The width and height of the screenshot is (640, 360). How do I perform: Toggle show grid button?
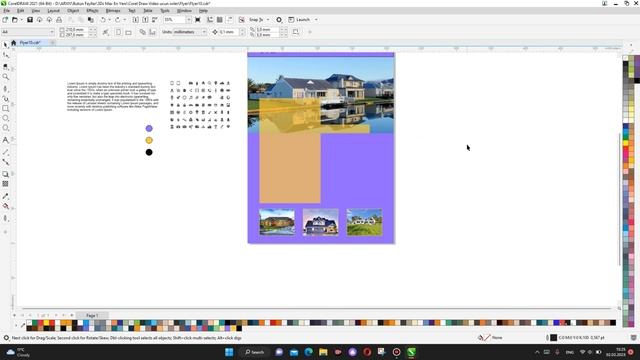[x=220, y=20]
